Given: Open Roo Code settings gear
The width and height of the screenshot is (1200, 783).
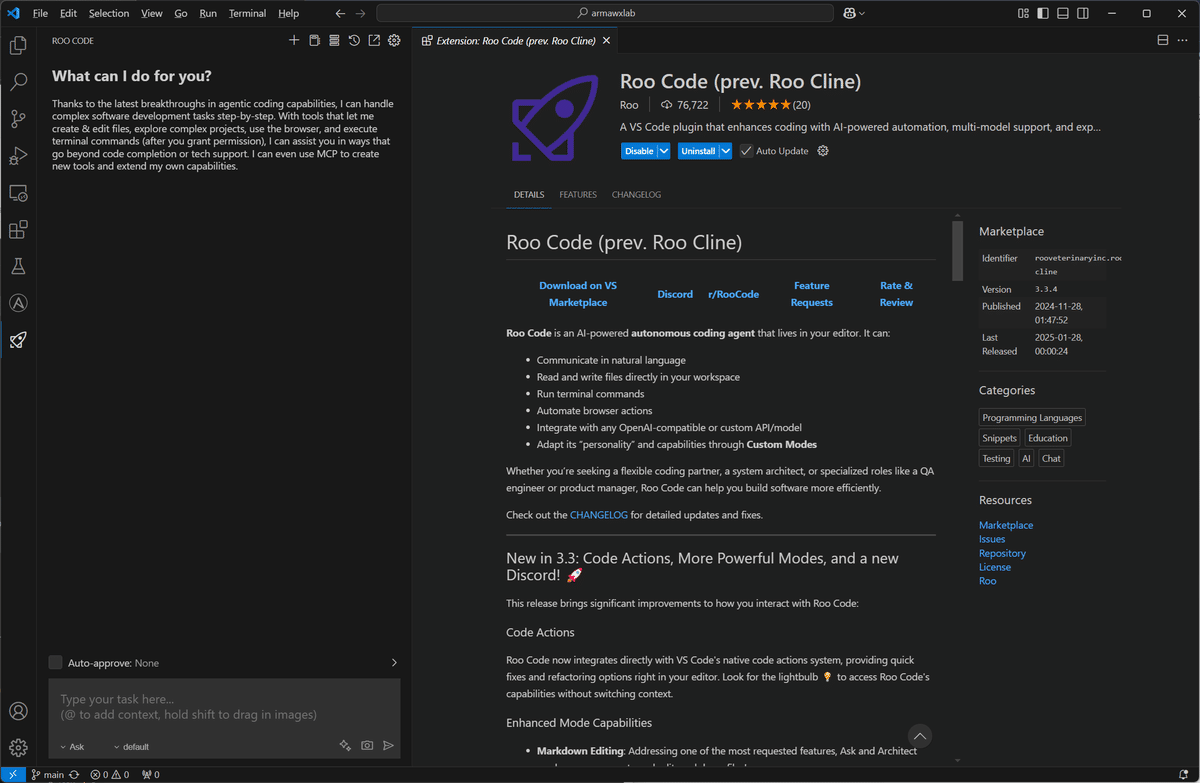Looking at the screenshot, I should (393, 40).
